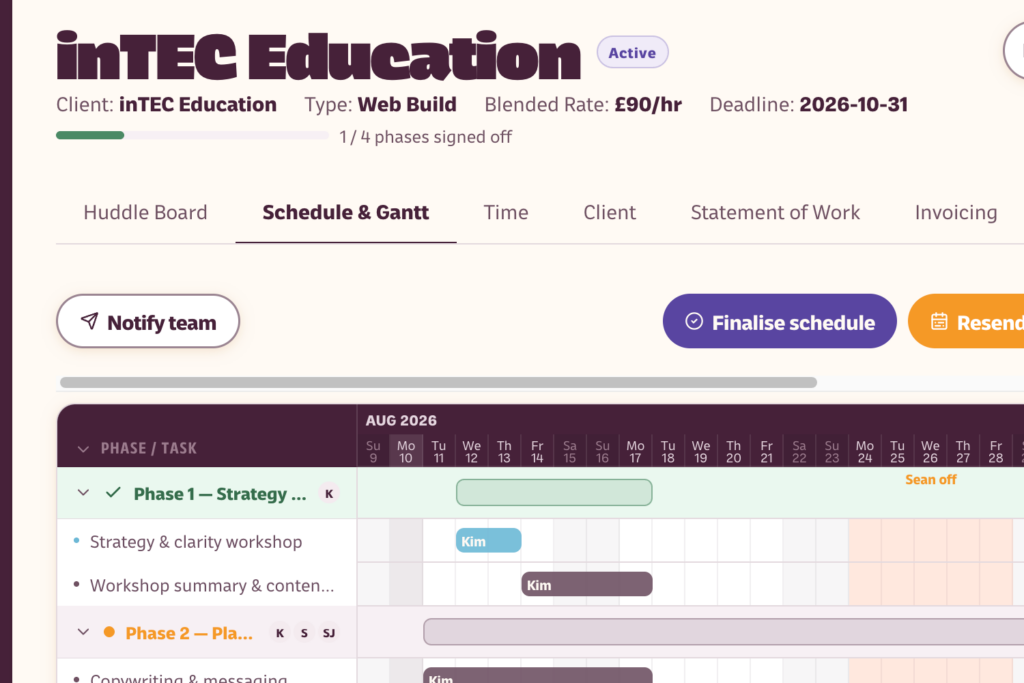Collapse Phase 1 — Strategy row chevron

(x=83, y=493)
